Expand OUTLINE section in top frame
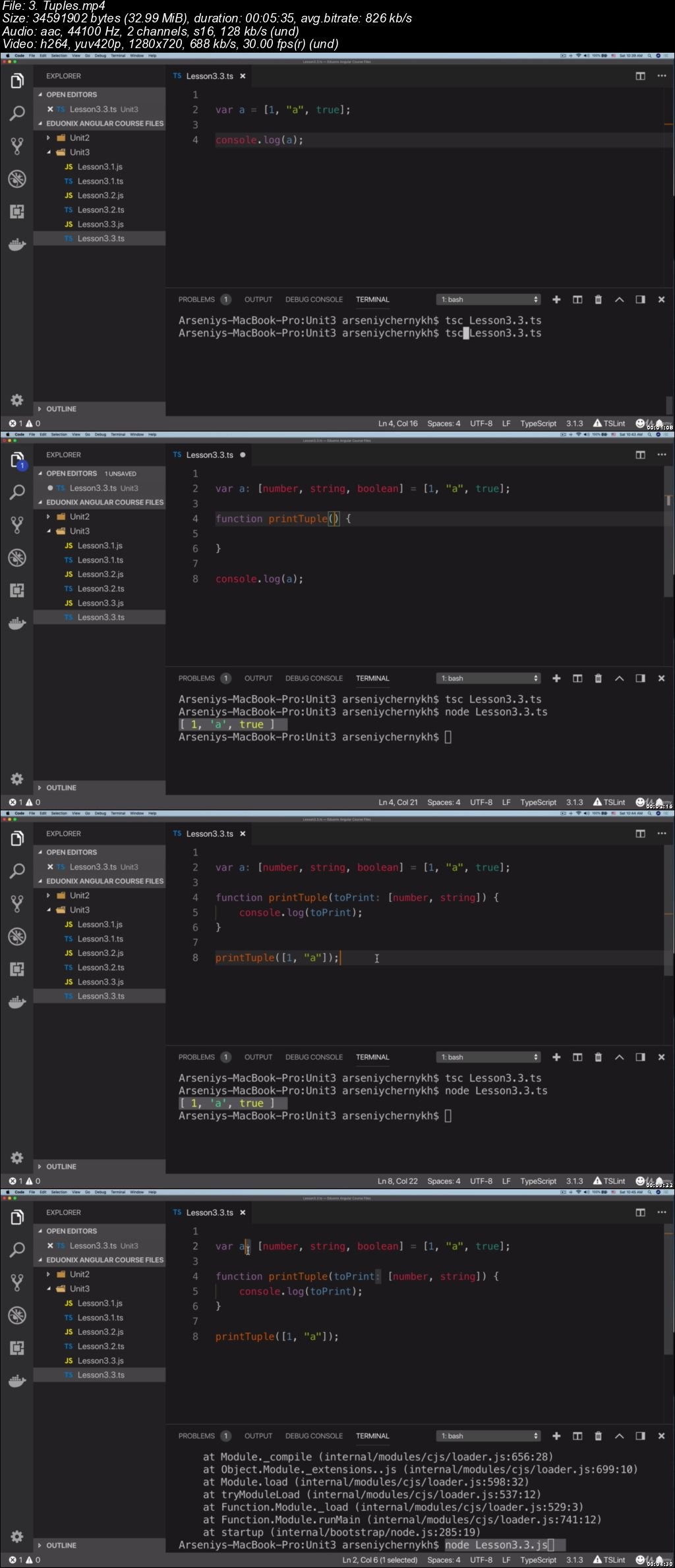Viewport: 675px width, 1568px height. tap(99, 409)
